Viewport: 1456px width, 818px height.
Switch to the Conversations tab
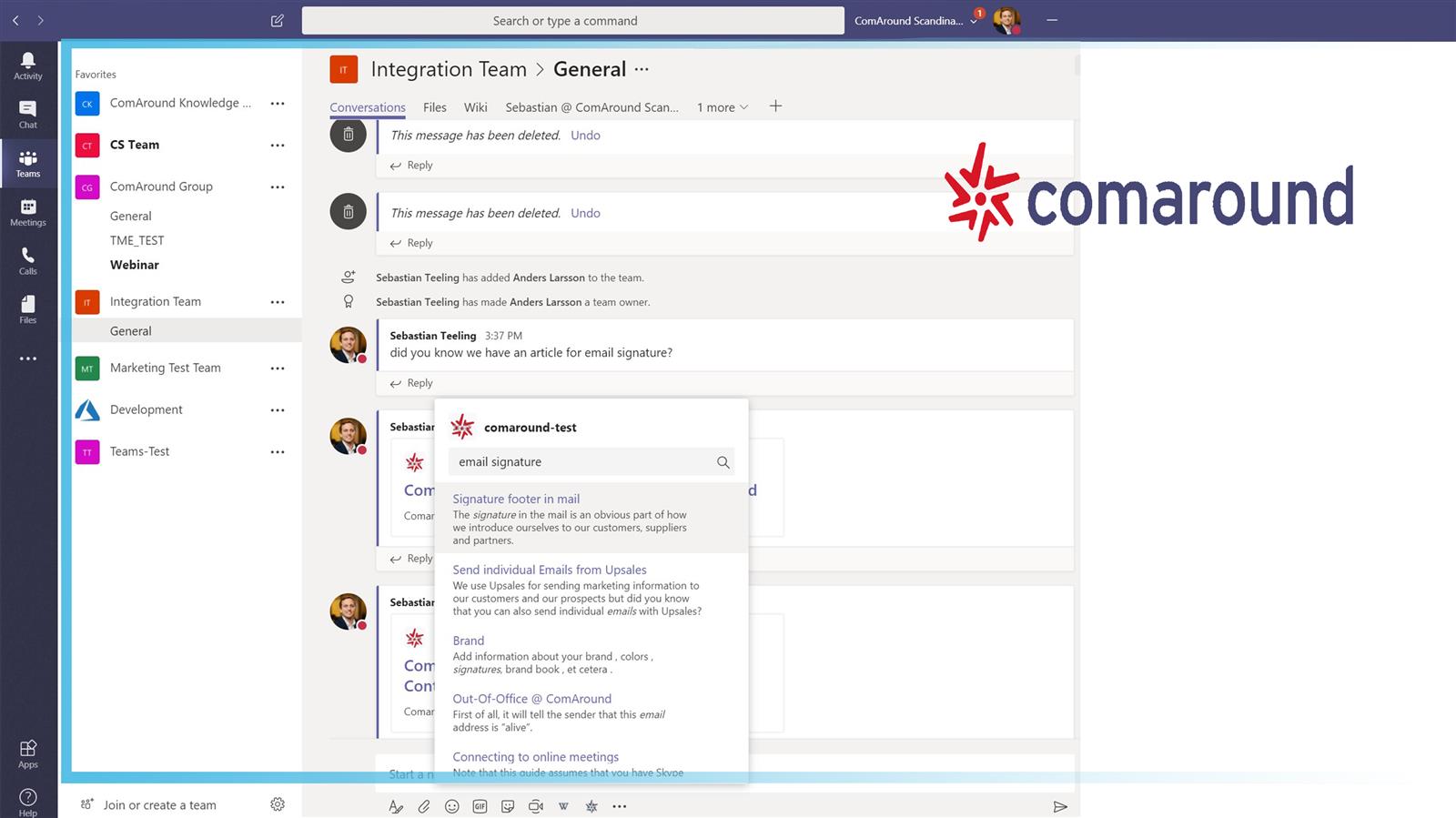tap(368, 107)
